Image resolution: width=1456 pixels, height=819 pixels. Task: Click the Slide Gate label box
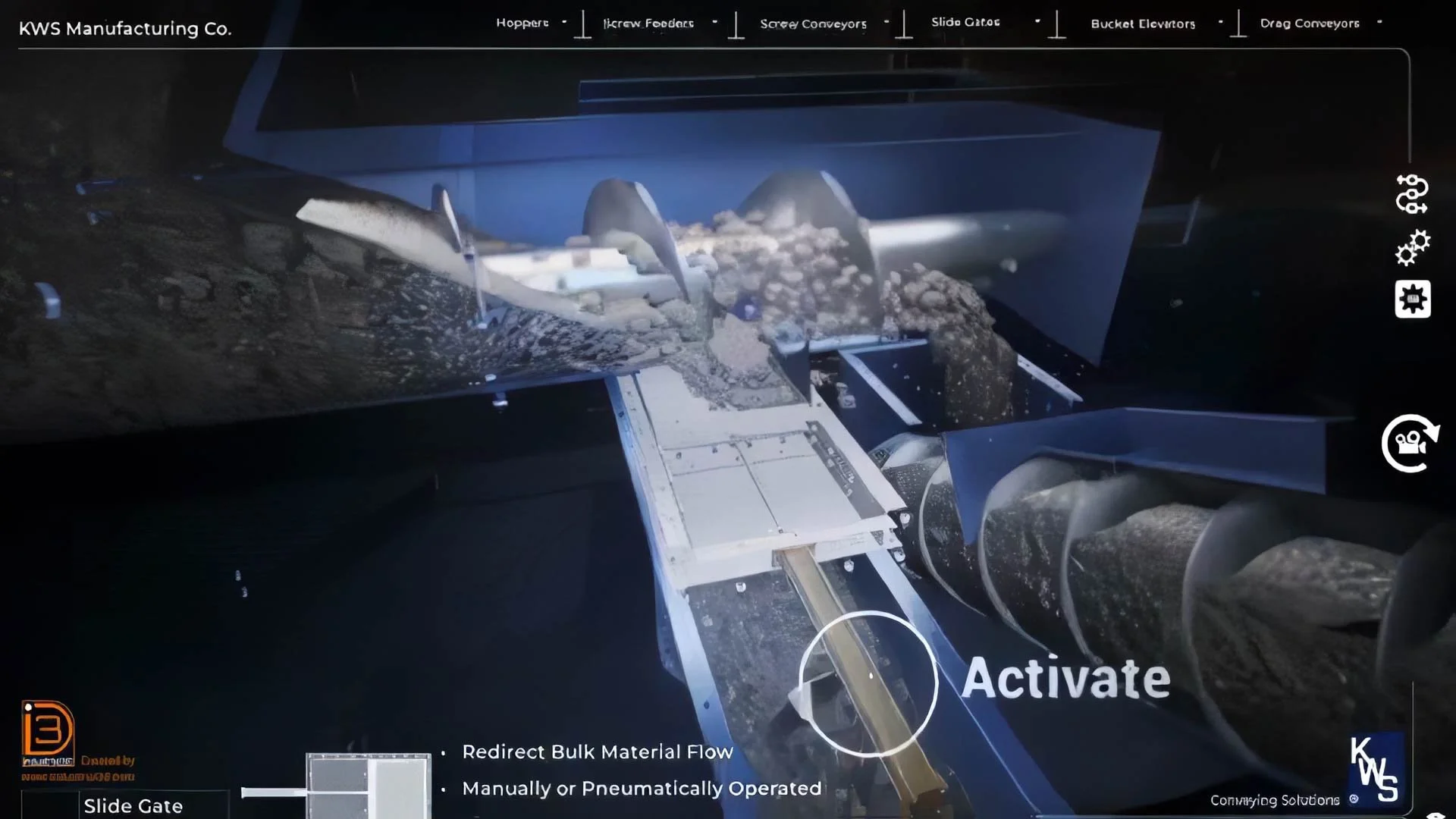(x=133, y=805)
